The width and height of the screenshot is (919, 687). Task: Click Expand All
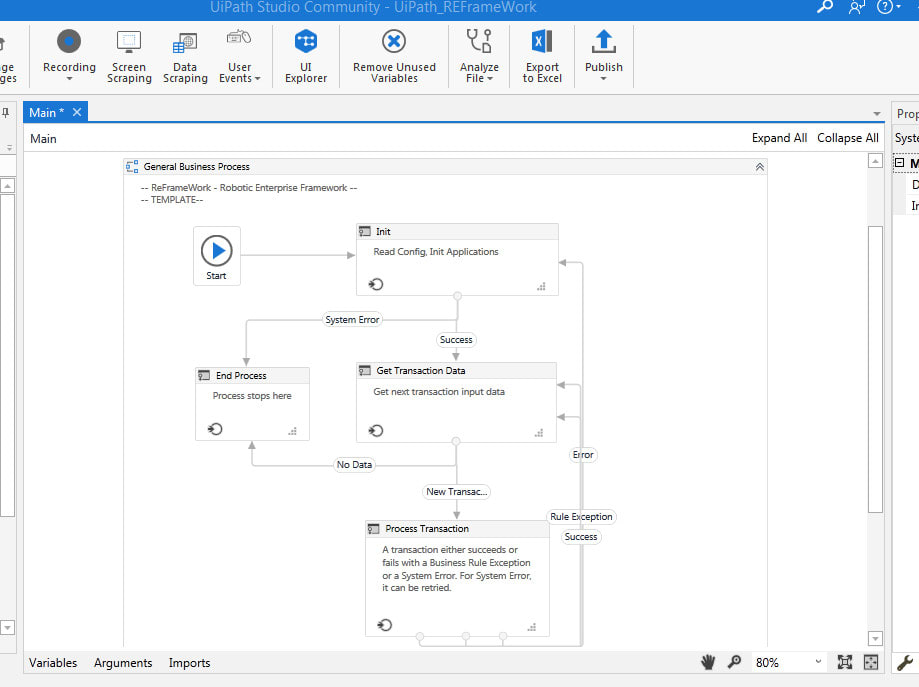coord(780,138)
